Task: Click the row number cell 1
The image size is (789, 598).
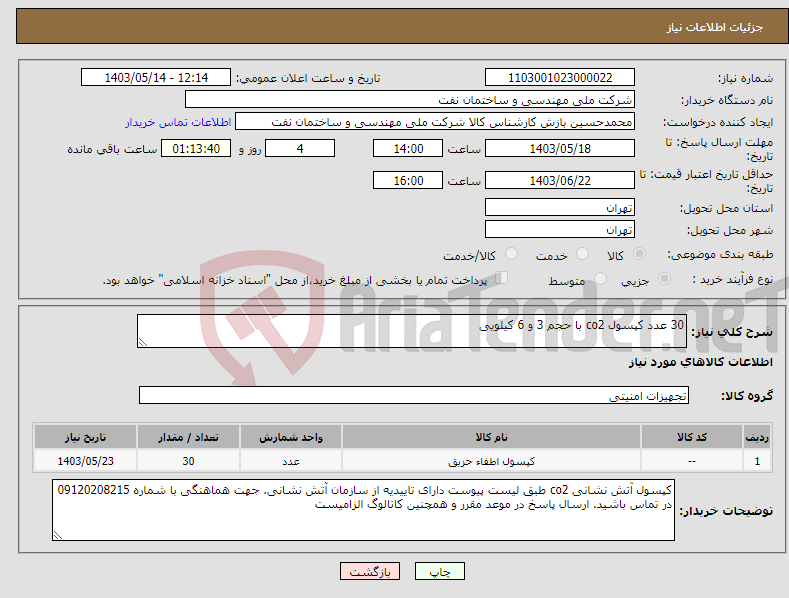Action: (x=757, y=461)
